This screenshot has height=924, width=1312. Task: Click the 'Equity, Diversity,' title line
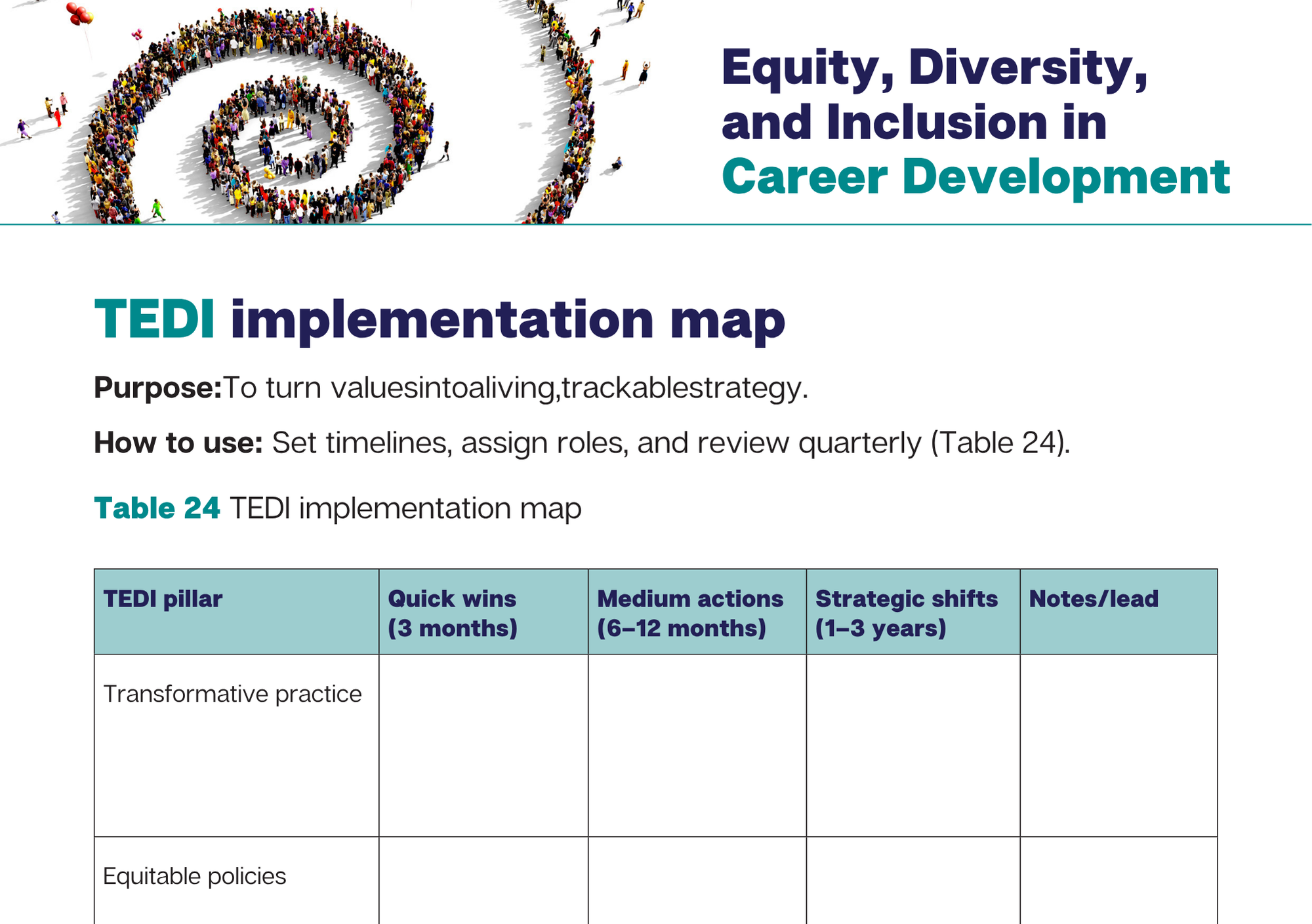point(934,67)
